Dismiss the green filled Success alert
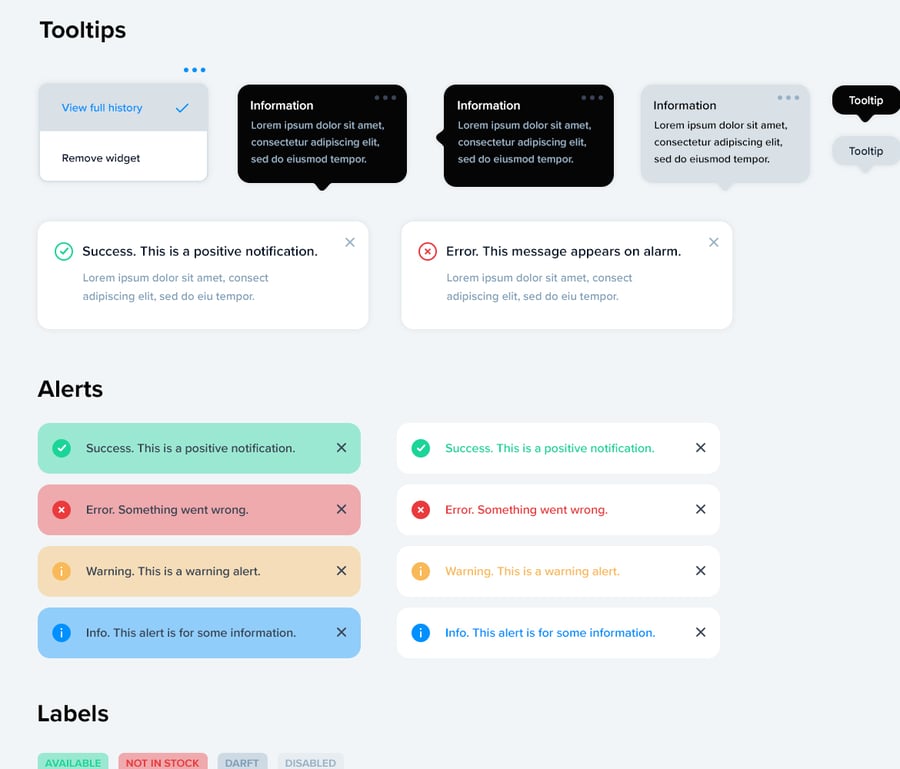Image resolution: width=900 pixels, height=769 pixels. [x=341, y=448]
